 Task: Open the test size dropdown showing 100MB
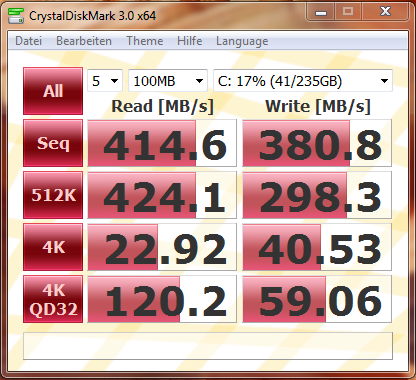point(168,81)
